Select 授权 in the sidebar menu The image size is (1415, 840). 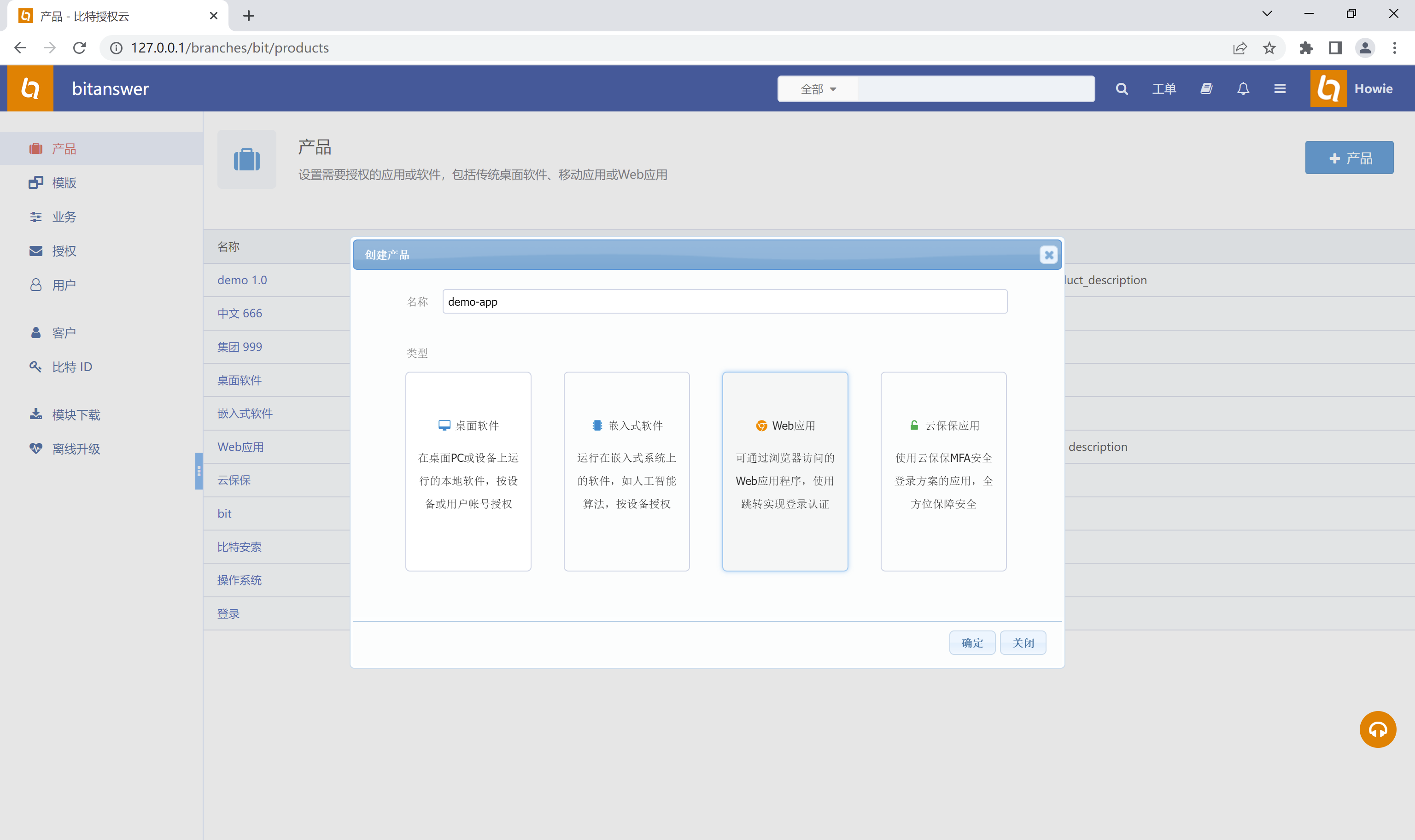coord(64,251)
